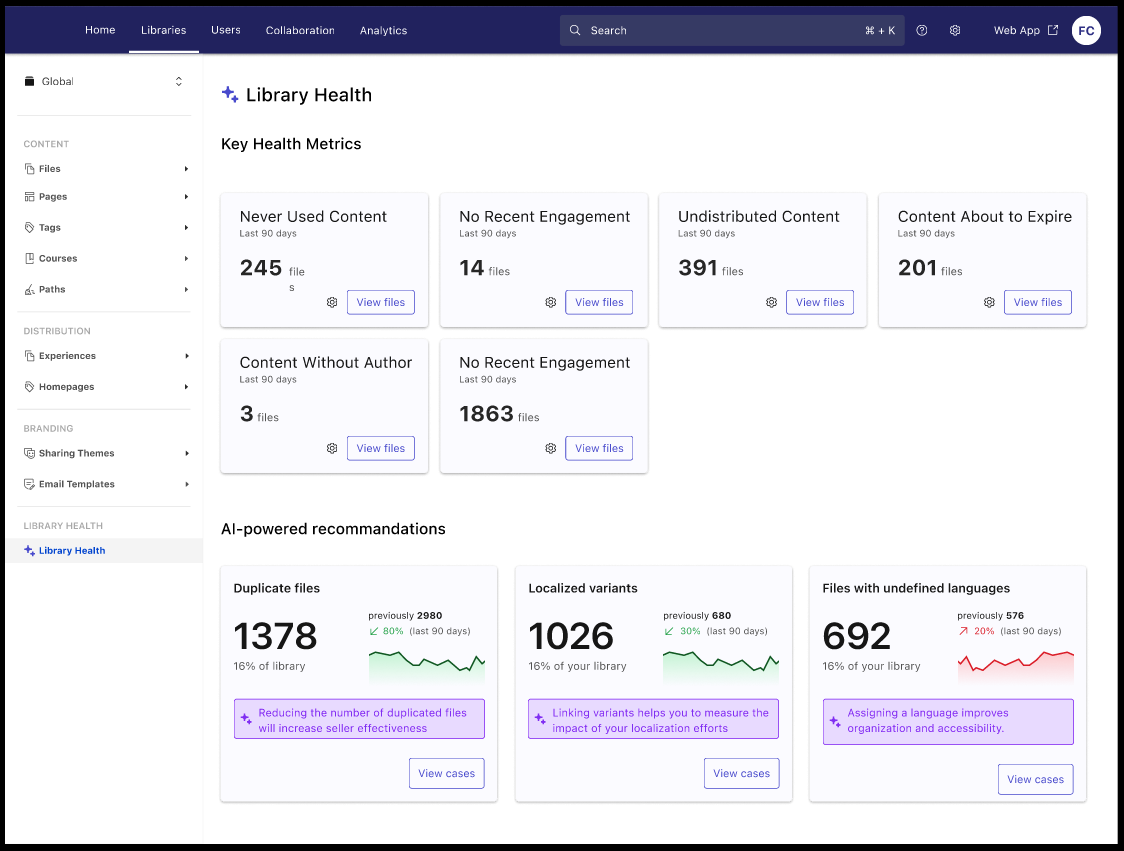
Task: Open the Analytics tab
Action: pos(384,30)
